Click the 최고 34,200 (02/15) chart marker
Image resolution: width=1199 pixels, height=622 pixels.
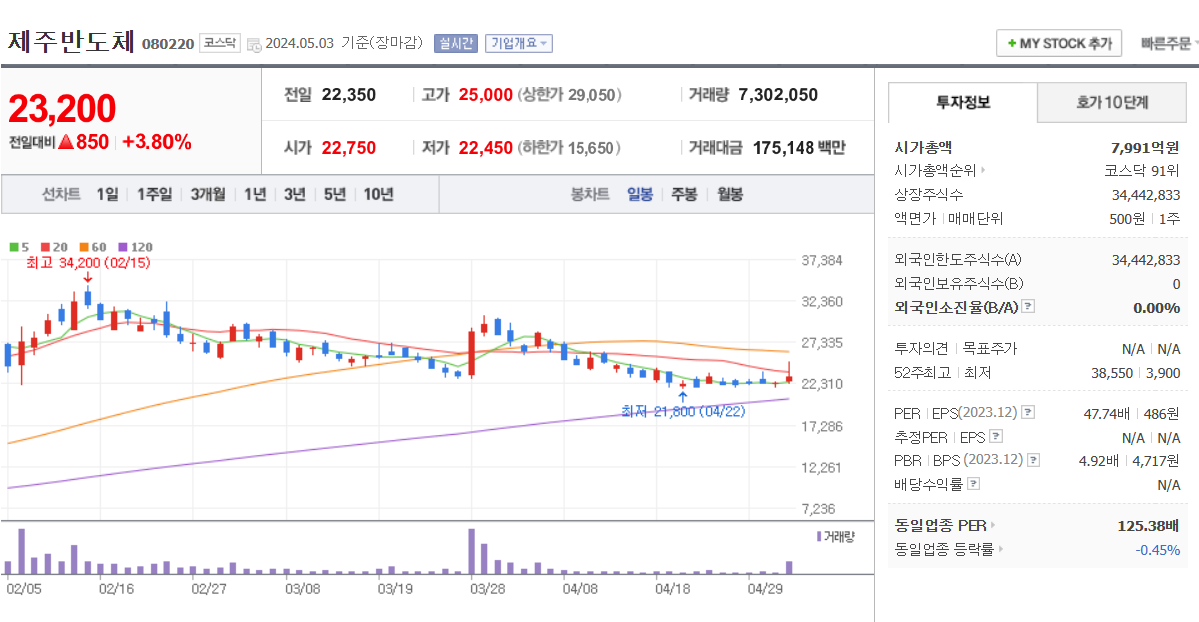[x=88, y=263]
